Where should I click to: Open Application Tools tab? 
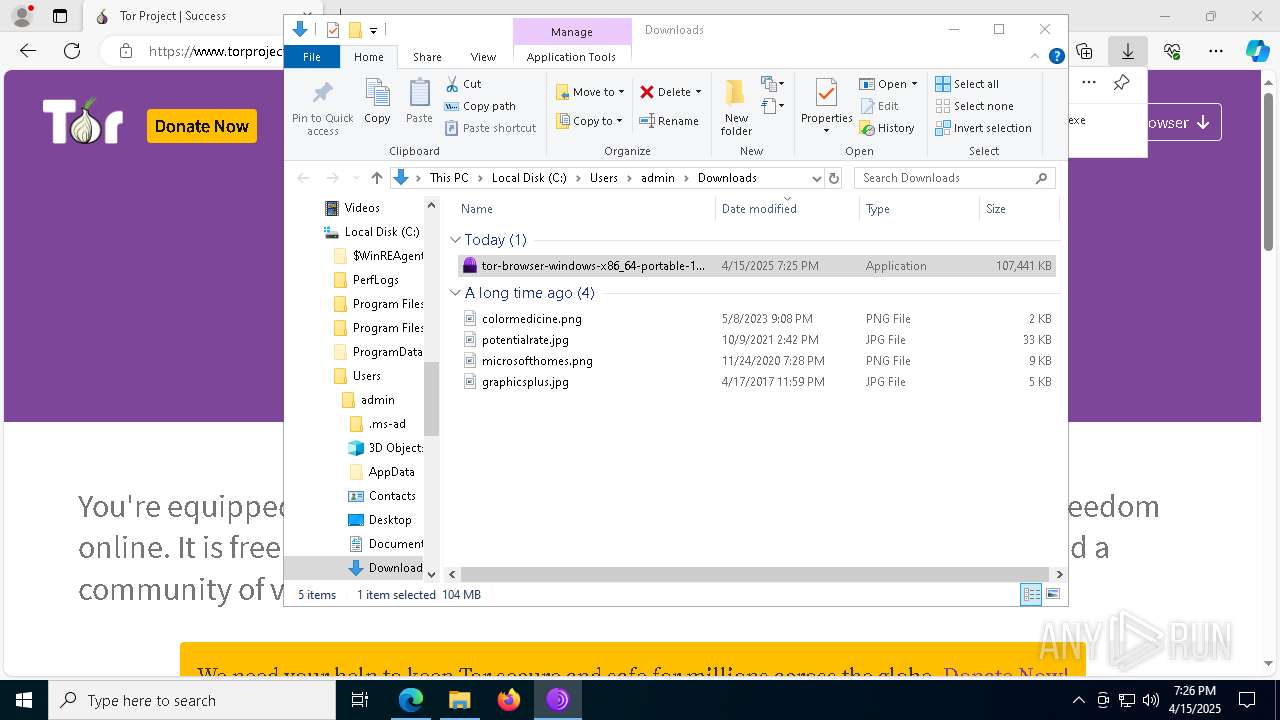pyautogui.click(x=571, y=57)
